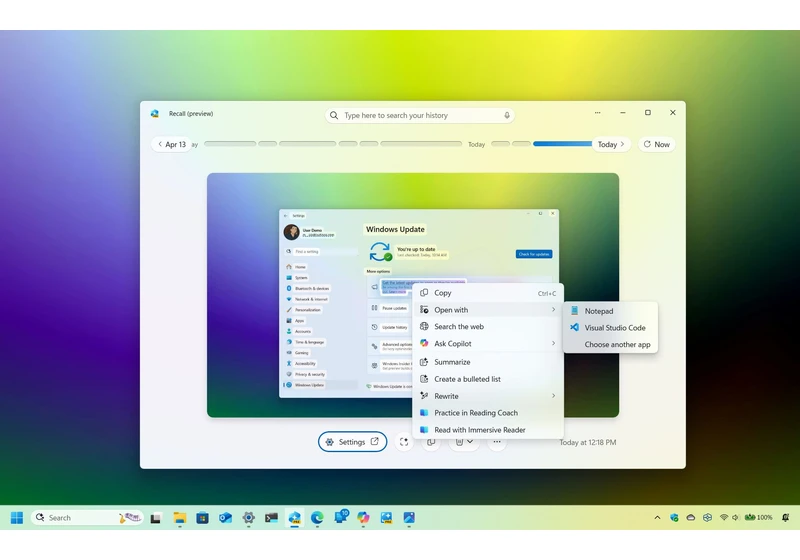Click the 'Windows Update' heading in the snapshot

point(395,229)
